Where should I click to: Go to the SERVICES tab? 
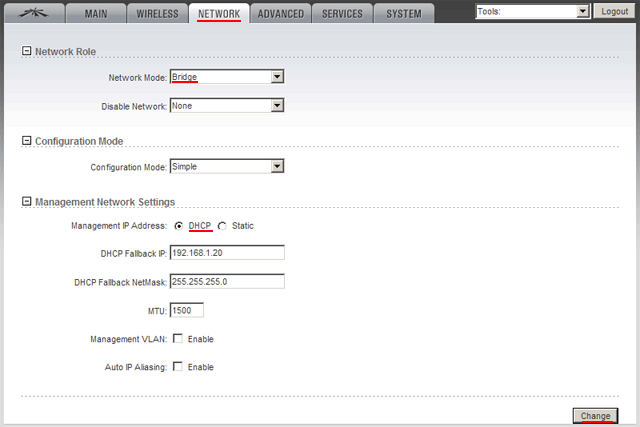pyautogui.click(x=342, y=13)
